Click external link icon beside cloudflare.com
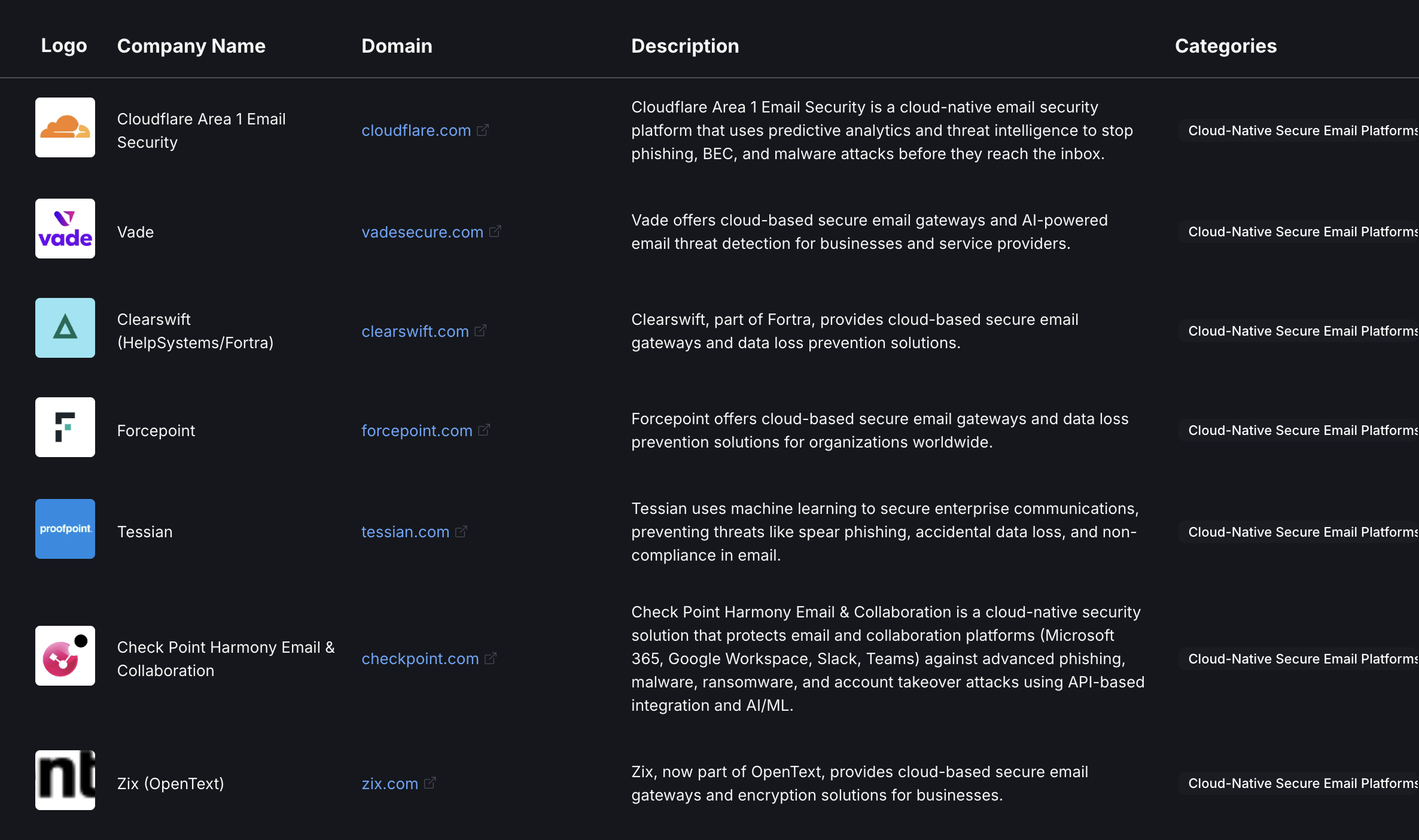The image size is (1419, 840). point(483,130)
